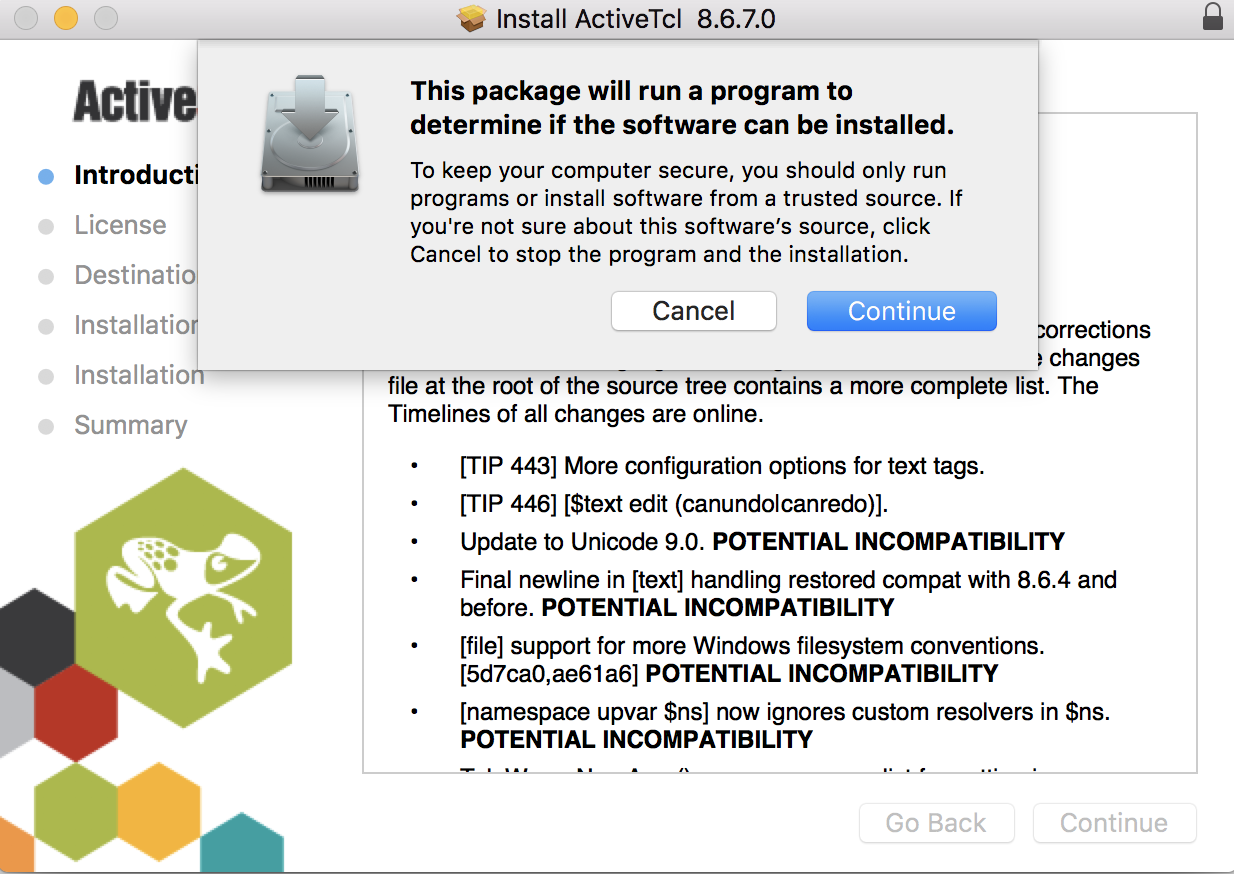
Task: Click the installer disk icon in the dialog
Action: [x=309, y=133]
